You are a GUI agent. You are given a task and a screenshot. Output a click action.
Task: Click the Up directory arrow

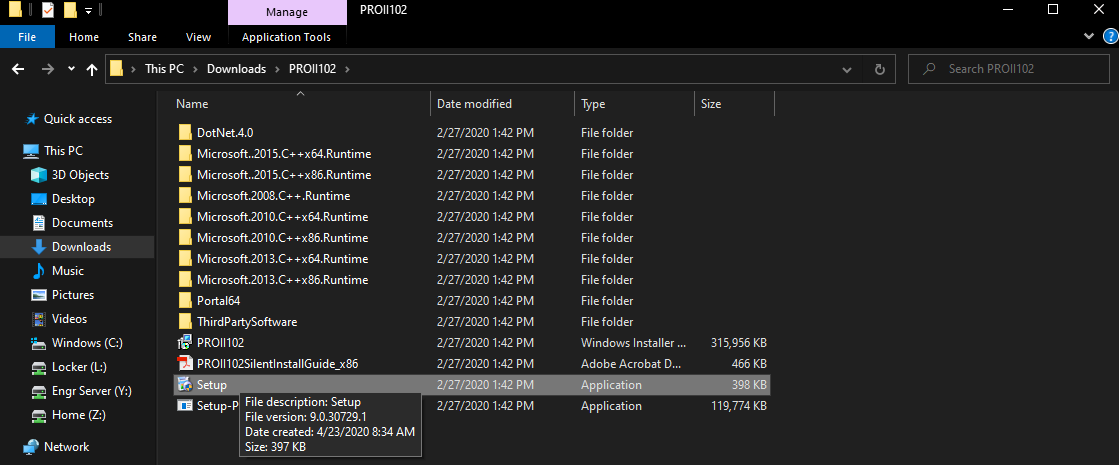(92, 69)
